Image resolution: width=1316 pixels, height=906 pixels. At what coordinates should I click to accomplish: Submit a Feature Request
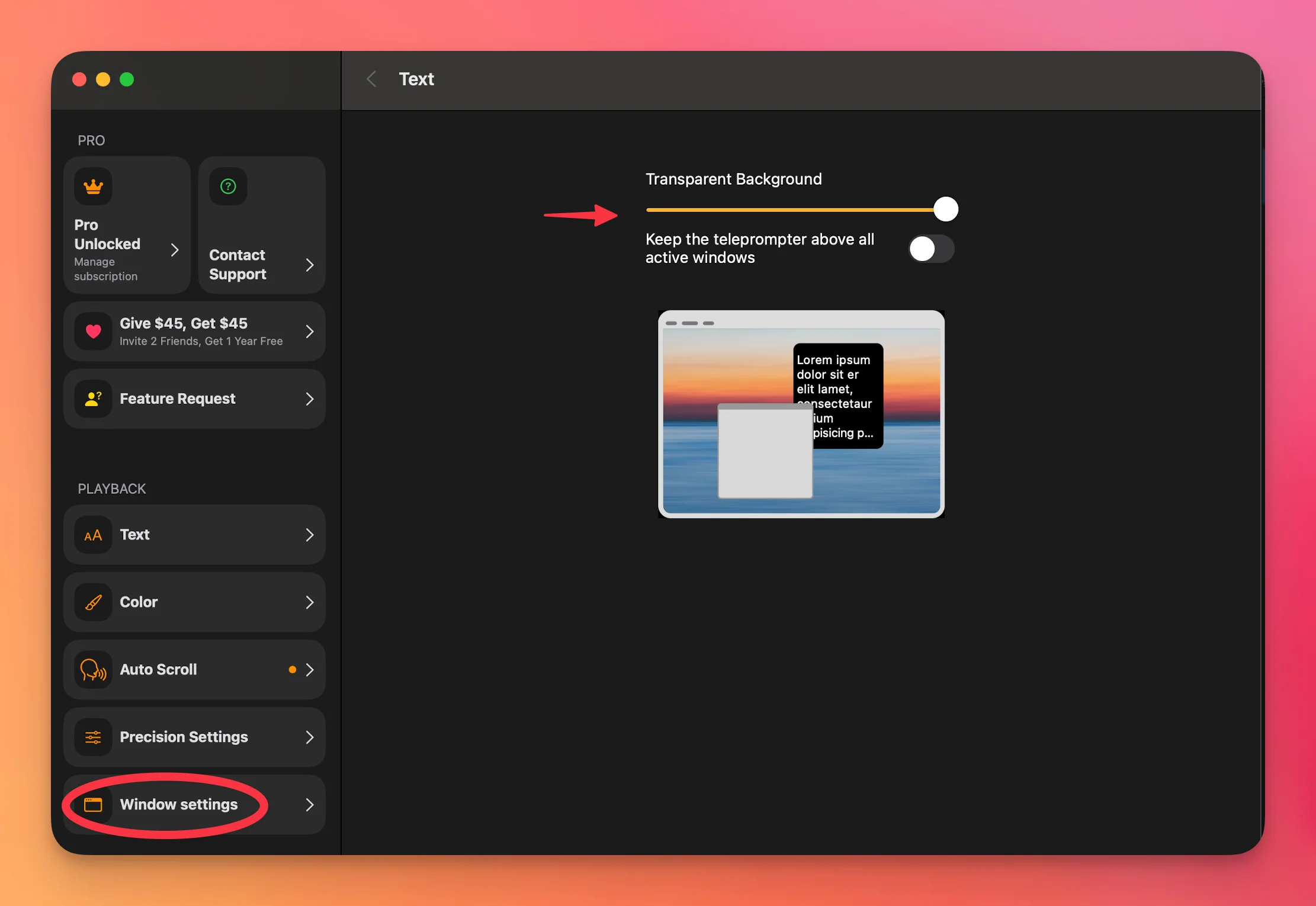(195, 399)
